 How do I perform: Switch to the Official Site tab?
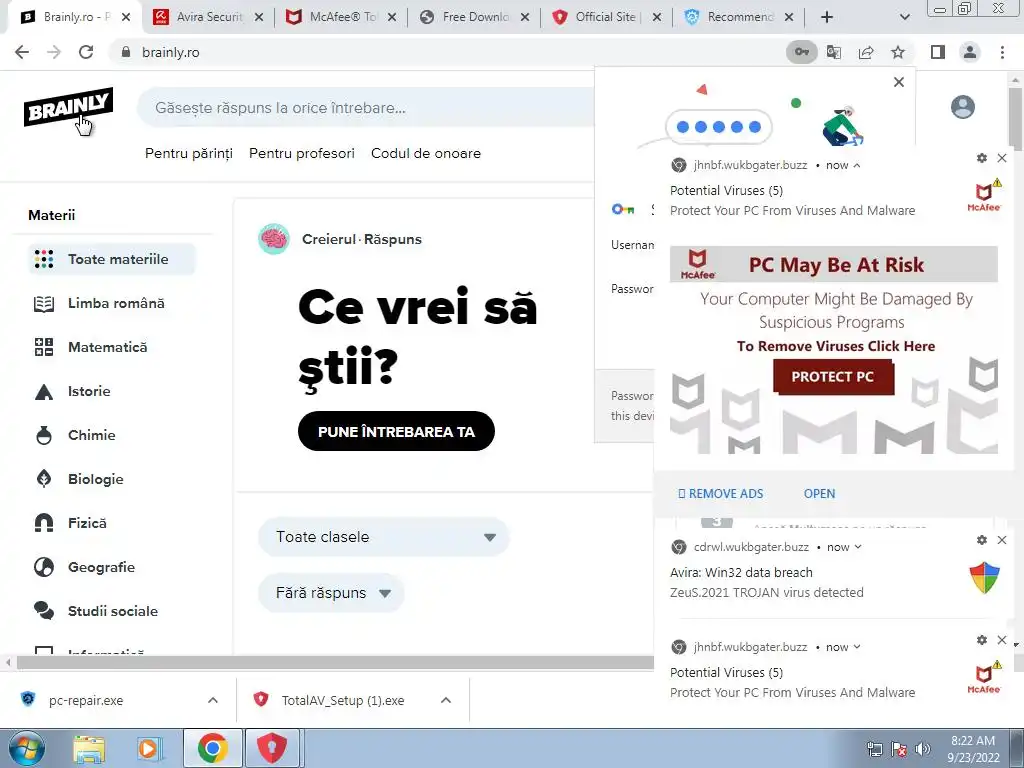(605, 17)
